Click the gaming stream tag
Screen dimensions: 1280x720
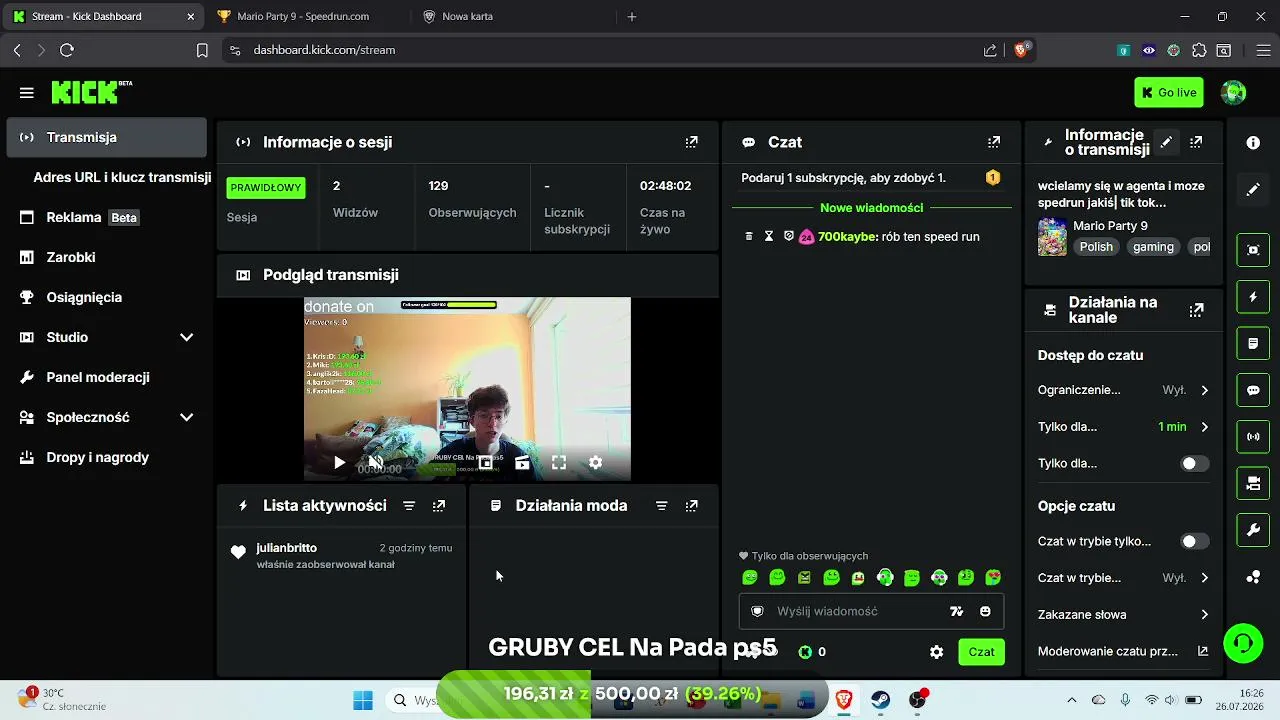[x=1153, y=247]
